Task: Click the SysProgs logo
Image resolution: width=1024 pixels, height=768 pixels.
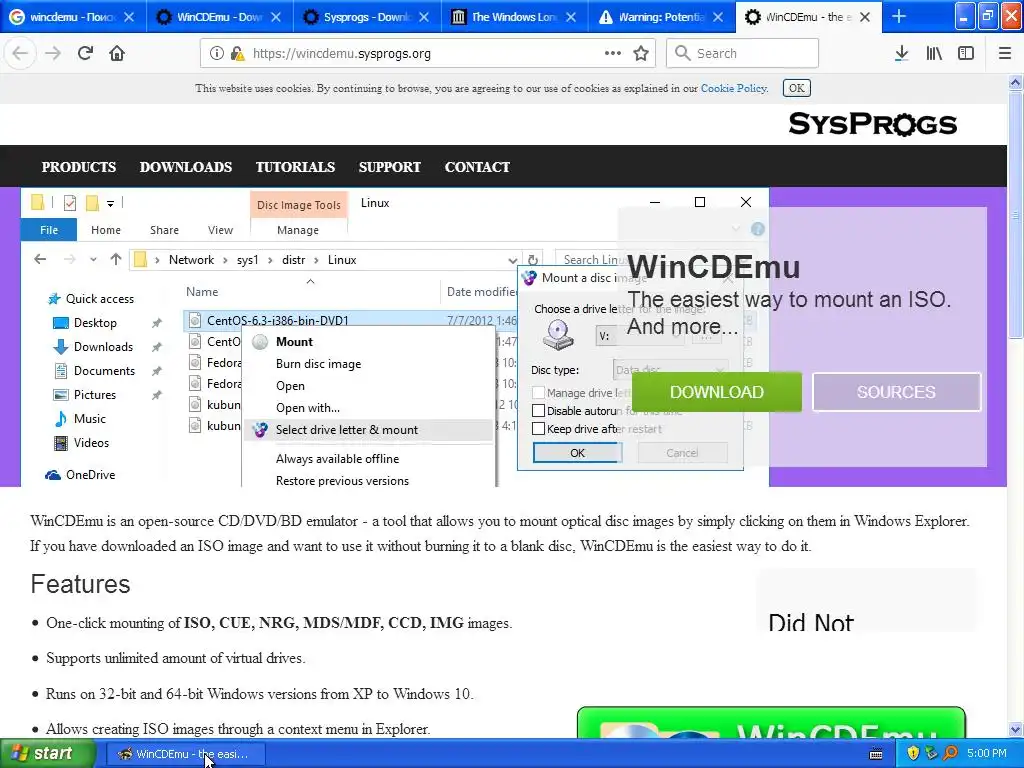Action: click(872, 123)
